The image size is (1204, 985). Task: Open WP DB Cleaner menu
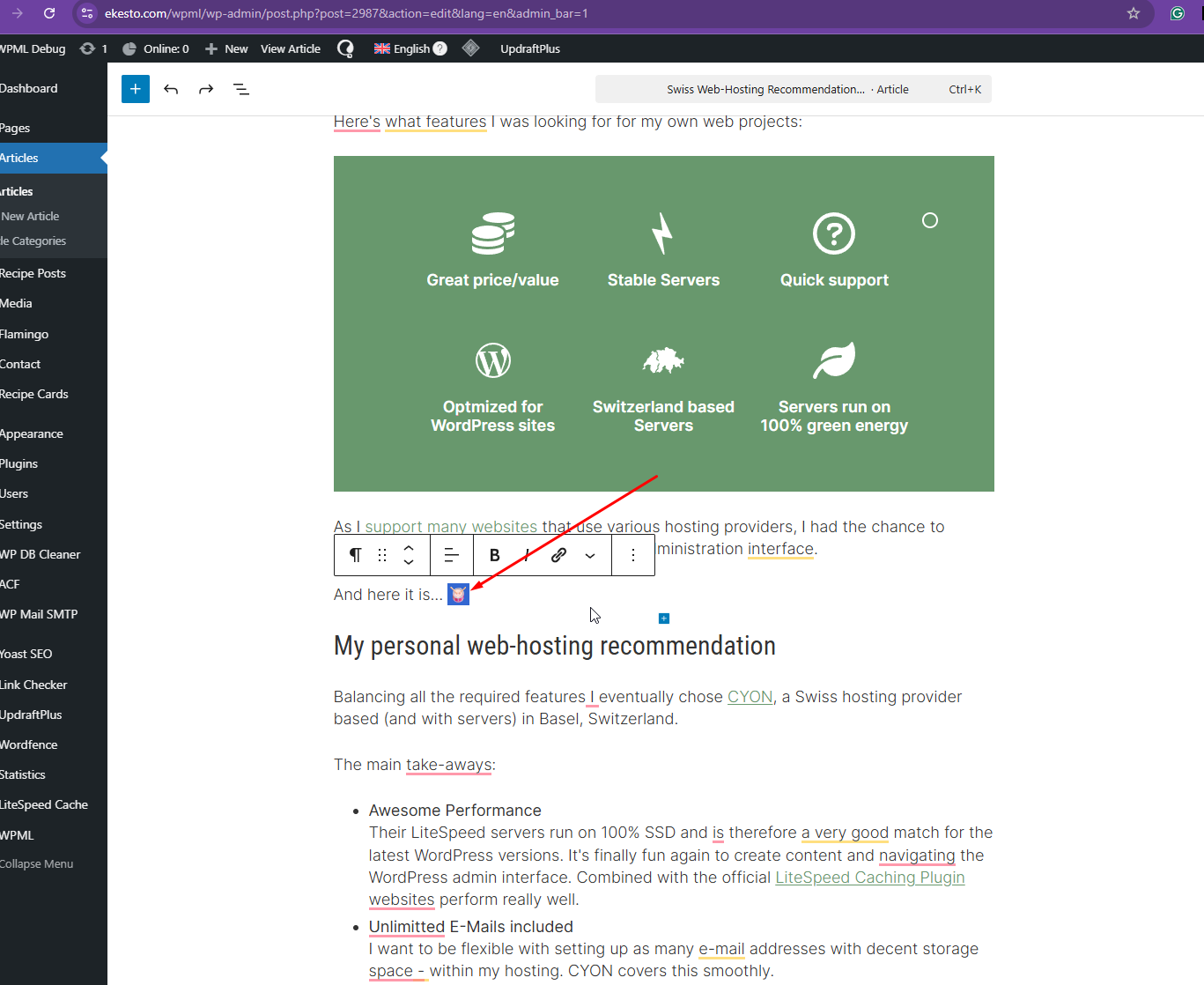click(41, 554)
